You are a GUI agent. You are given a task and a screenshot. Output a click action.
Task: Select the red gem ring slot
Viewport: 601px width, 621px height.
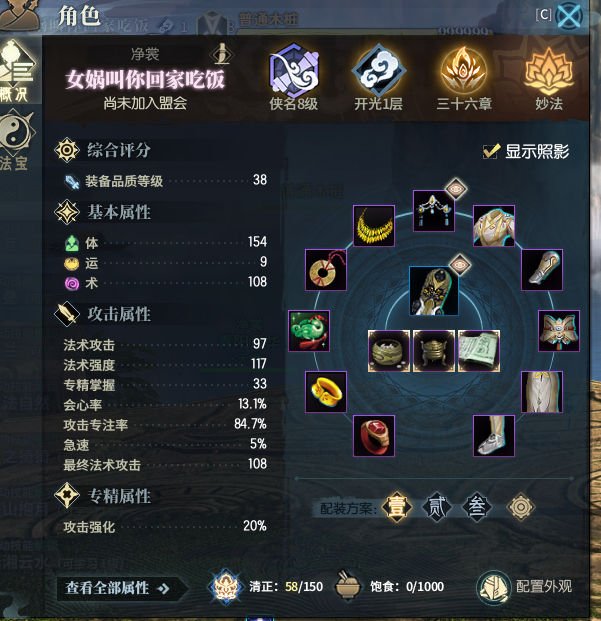point(374,436)
